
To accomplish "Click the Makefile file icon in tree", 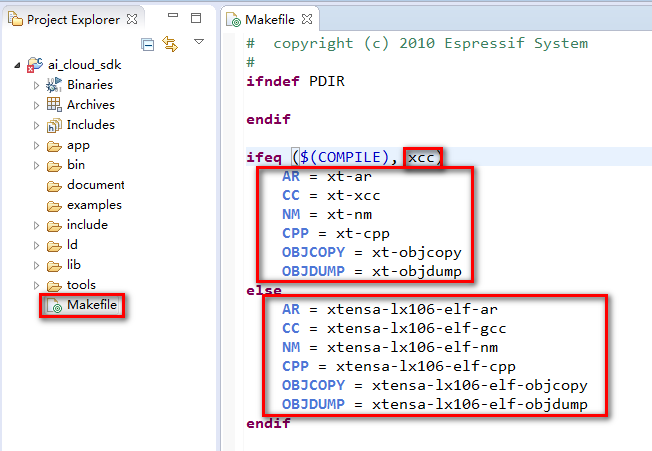I will click(54, 306).
